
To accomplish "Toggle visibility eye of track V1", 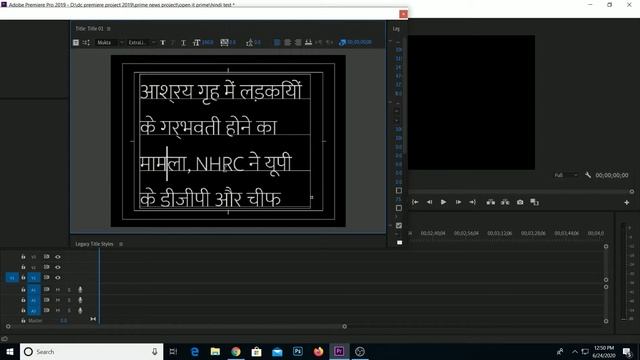I will (x=58, y=278).
